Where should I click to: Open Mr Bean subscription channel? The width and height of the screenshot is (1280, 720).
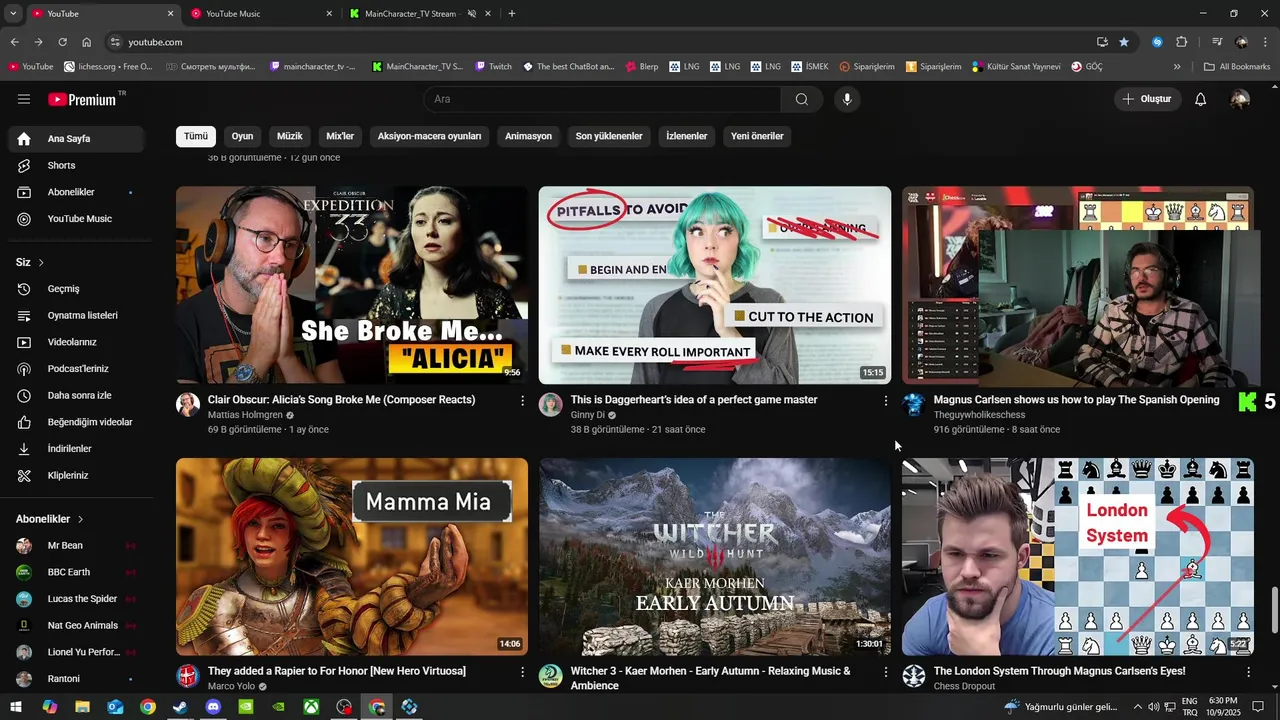(x=76, y=546)
